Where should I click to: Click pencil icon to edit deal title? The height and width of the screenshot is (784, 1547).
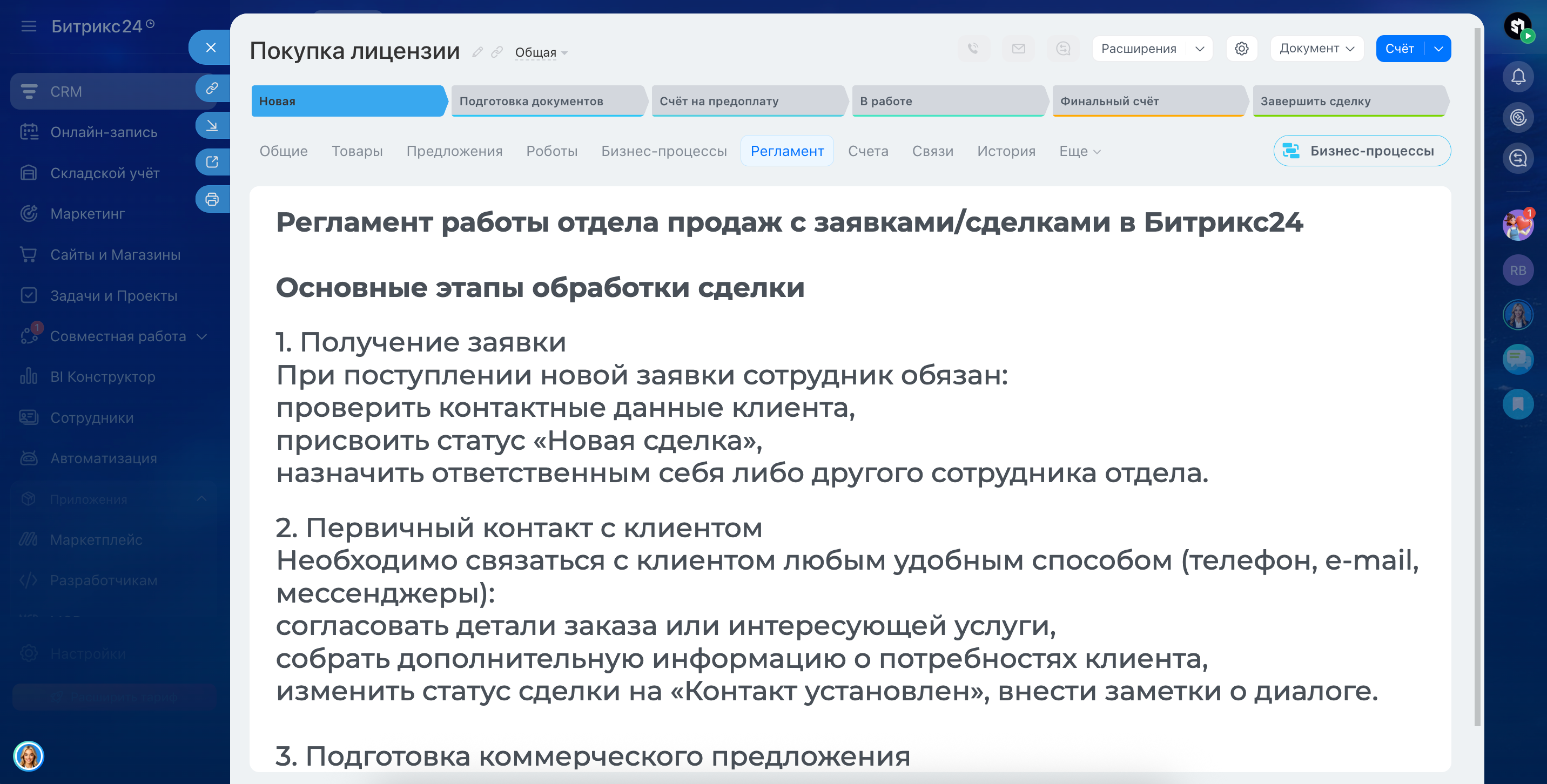point(477,52)
